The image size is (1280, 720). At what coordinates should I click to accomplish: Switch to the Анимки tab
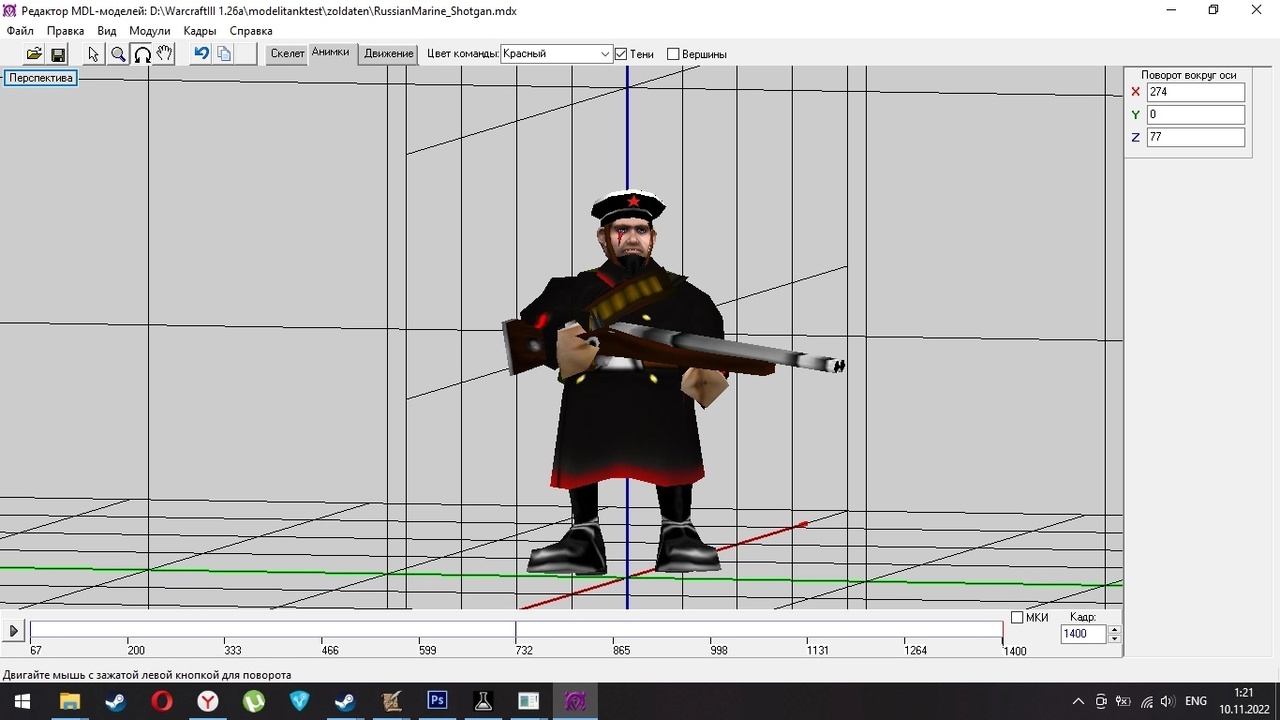pos(330,53)
